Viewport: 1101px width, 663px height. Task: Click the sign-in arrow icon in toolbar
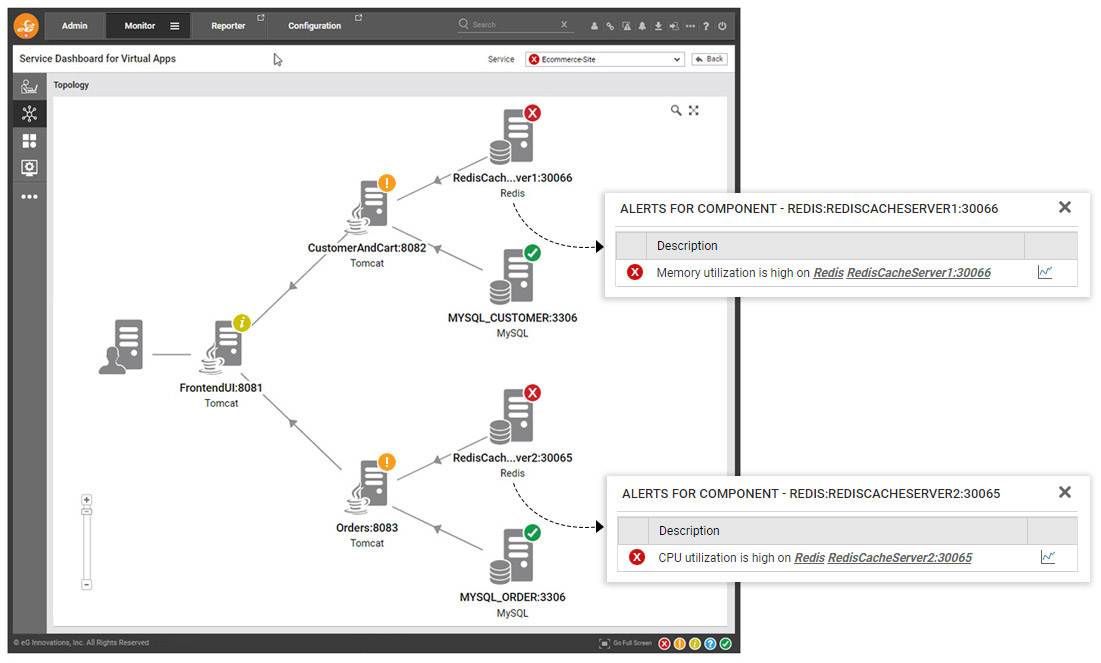tap(674, 26)
